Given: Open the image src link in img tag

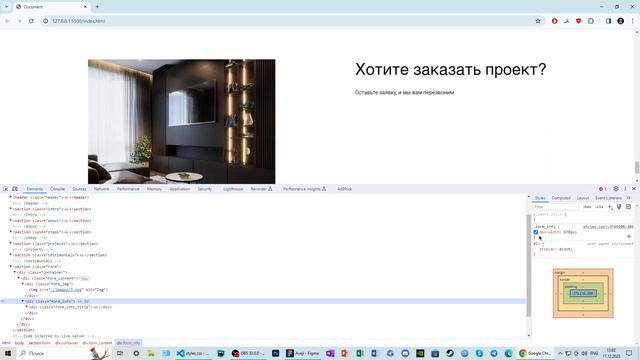Looking at the screenshot, I should (x=66, y=290).
